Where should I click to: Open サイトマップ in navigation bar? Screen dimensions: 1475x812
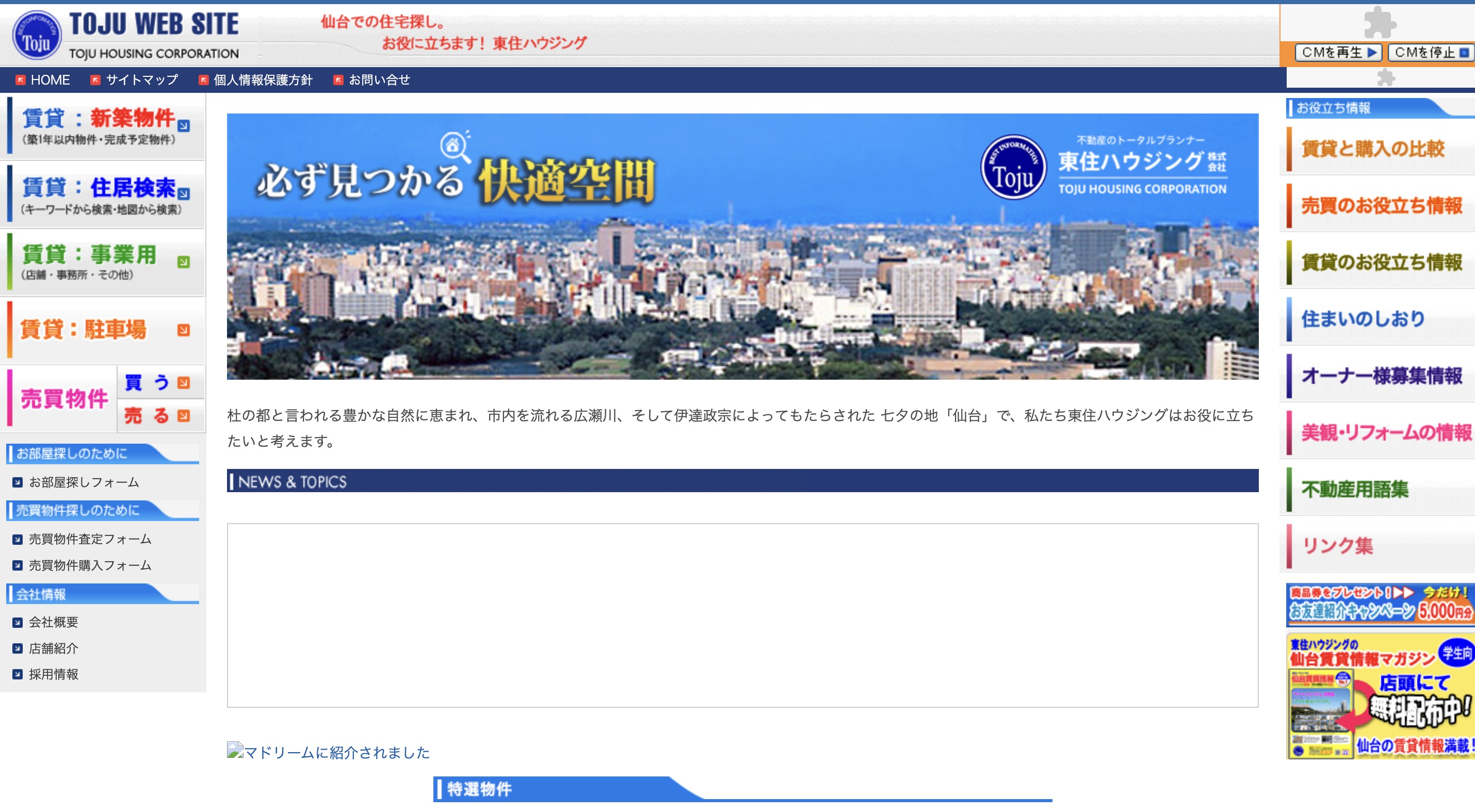click(142, 80)
